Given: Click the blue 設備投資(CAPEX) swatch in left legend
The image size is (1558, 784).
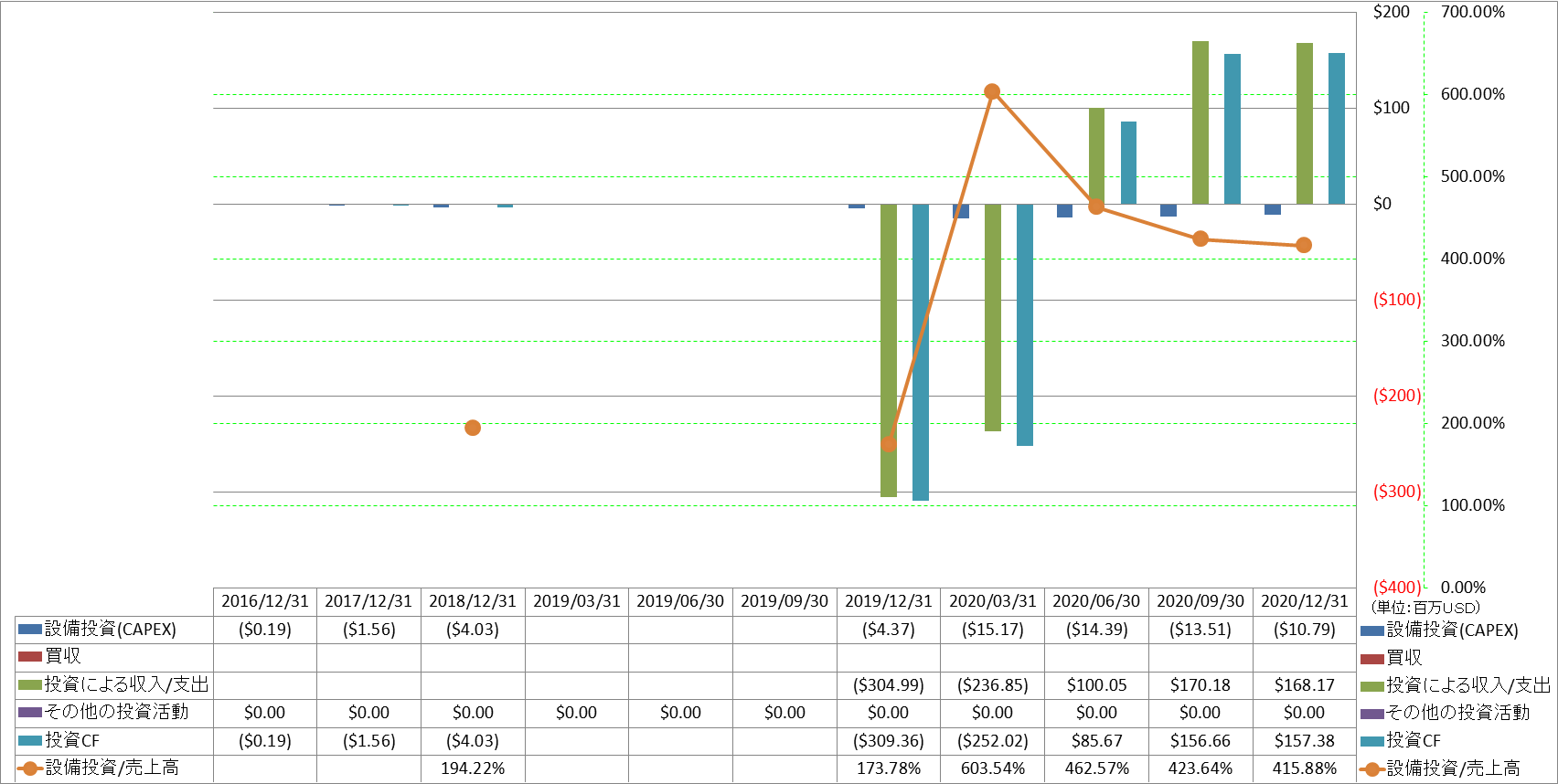Looking at the screenshot, I should click(x=30, y=630).
